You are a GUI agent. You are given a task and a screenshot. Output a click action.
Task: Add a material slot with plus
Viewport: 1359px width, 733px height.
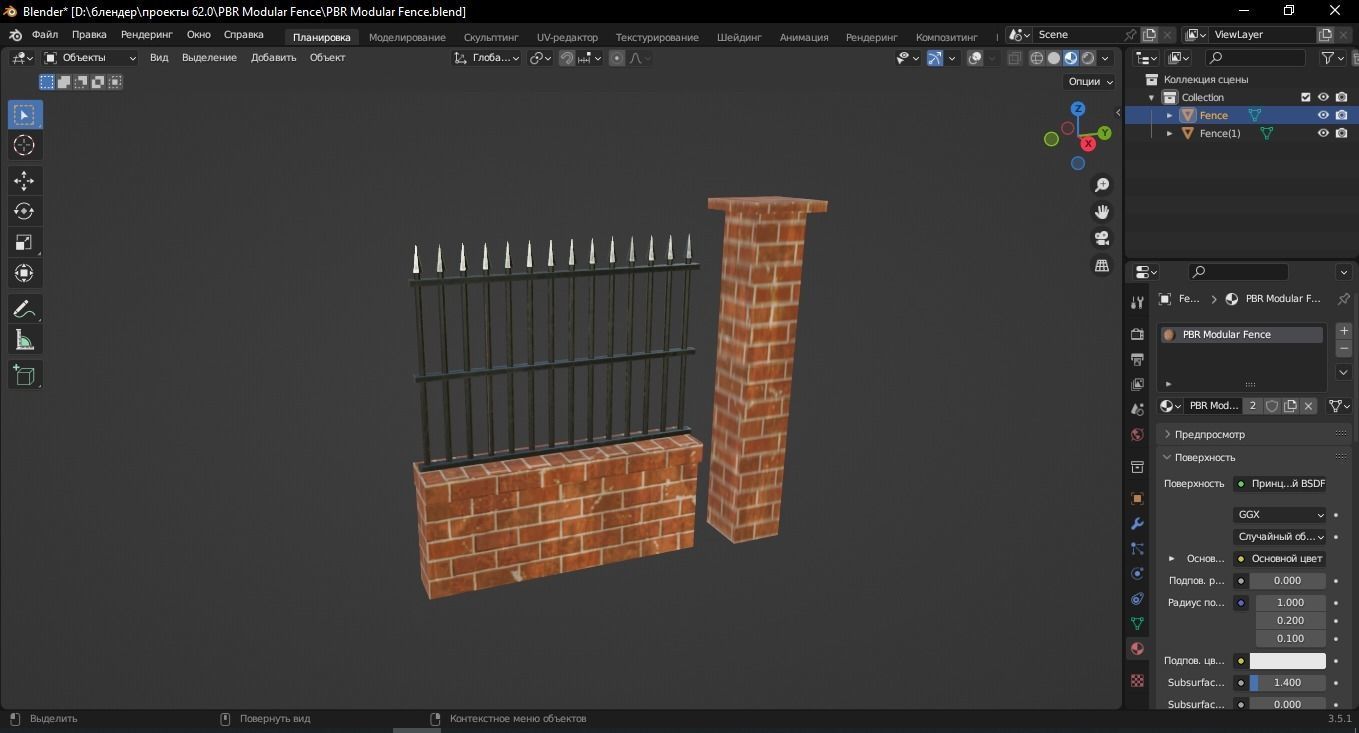(1344, 331)
